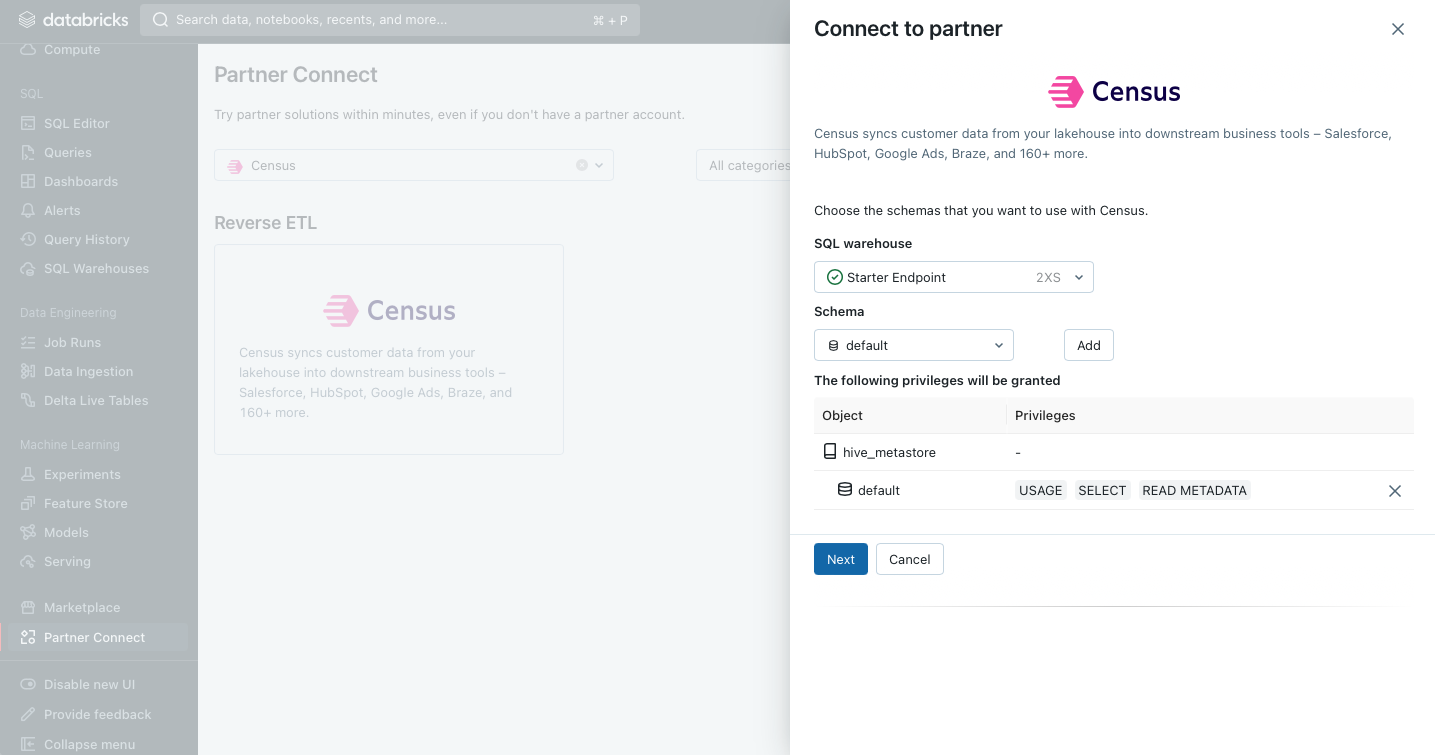Viewport: 1435px width, 755px height.
Task: Click Collapse menu text
Action: click(90, 744)
